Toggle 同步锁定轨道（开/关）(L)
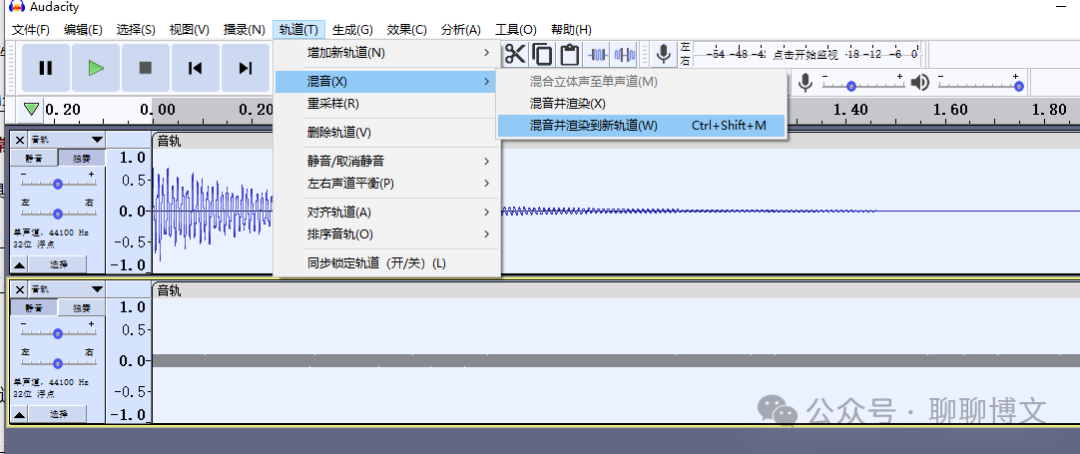1080x454 pixels. pos(386,263)
